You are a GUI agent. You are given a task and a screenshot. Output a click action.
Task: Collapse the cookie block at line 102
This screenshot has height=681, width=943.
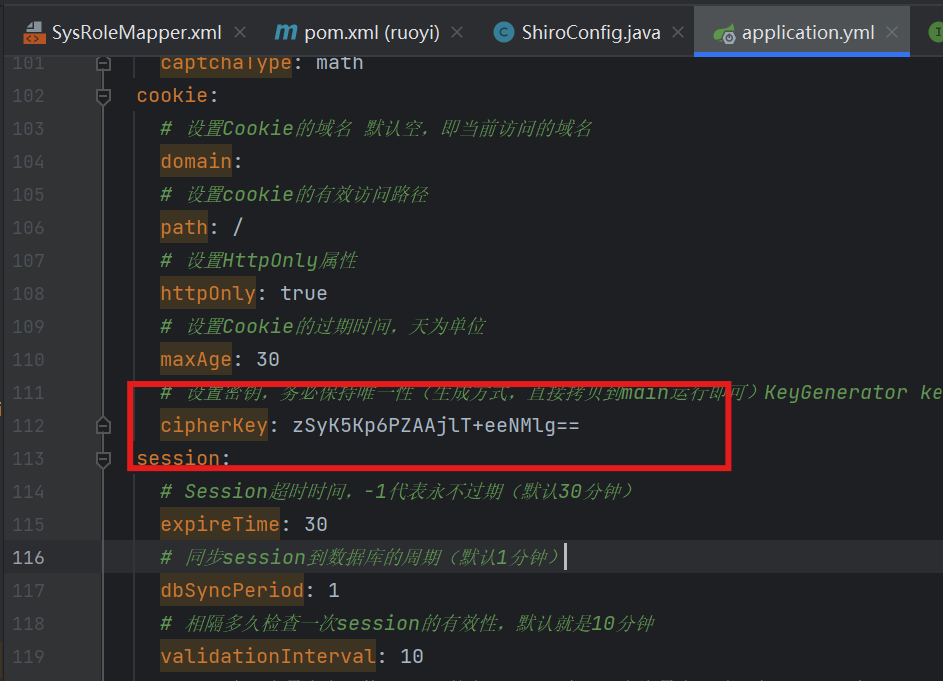coord(103,96)
